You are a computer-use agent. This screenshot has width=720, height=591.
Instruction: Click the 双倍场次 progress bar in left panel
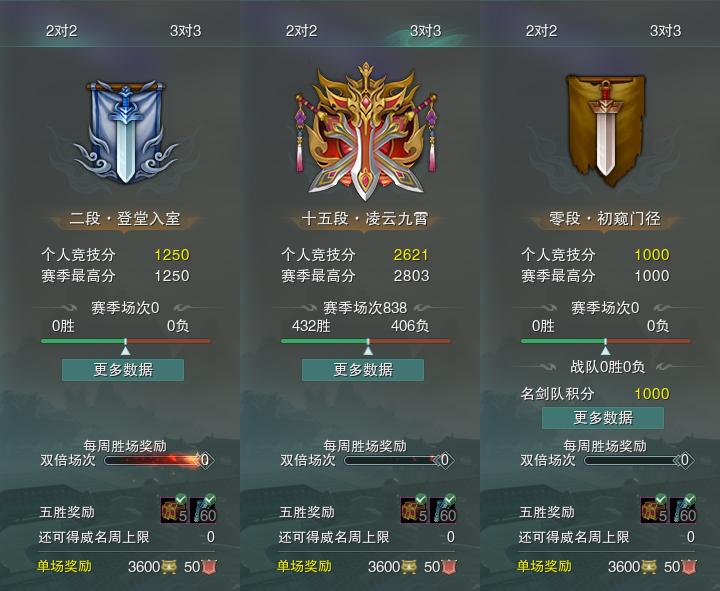152,460
